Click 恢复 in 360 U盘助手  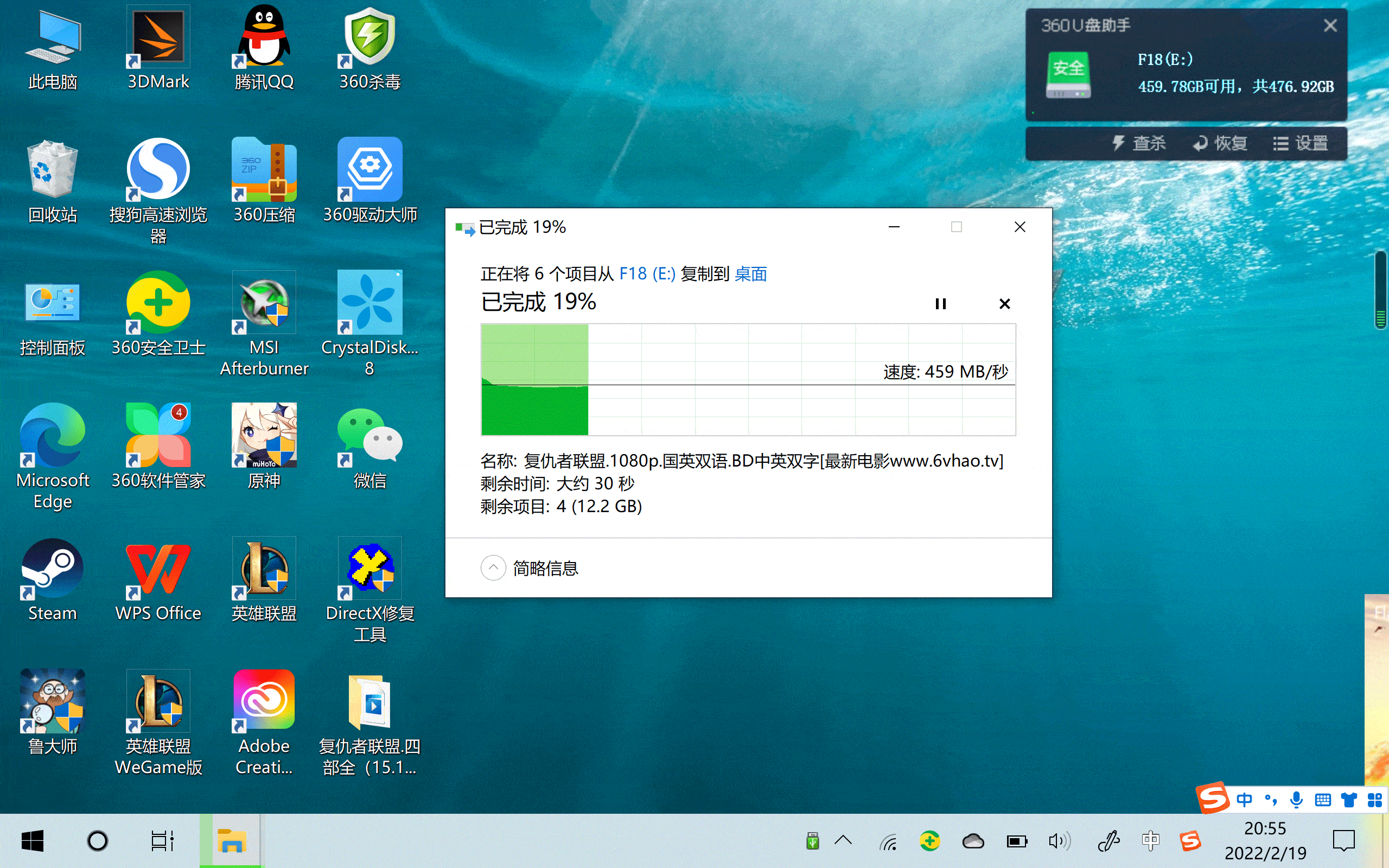(1220, 143)
